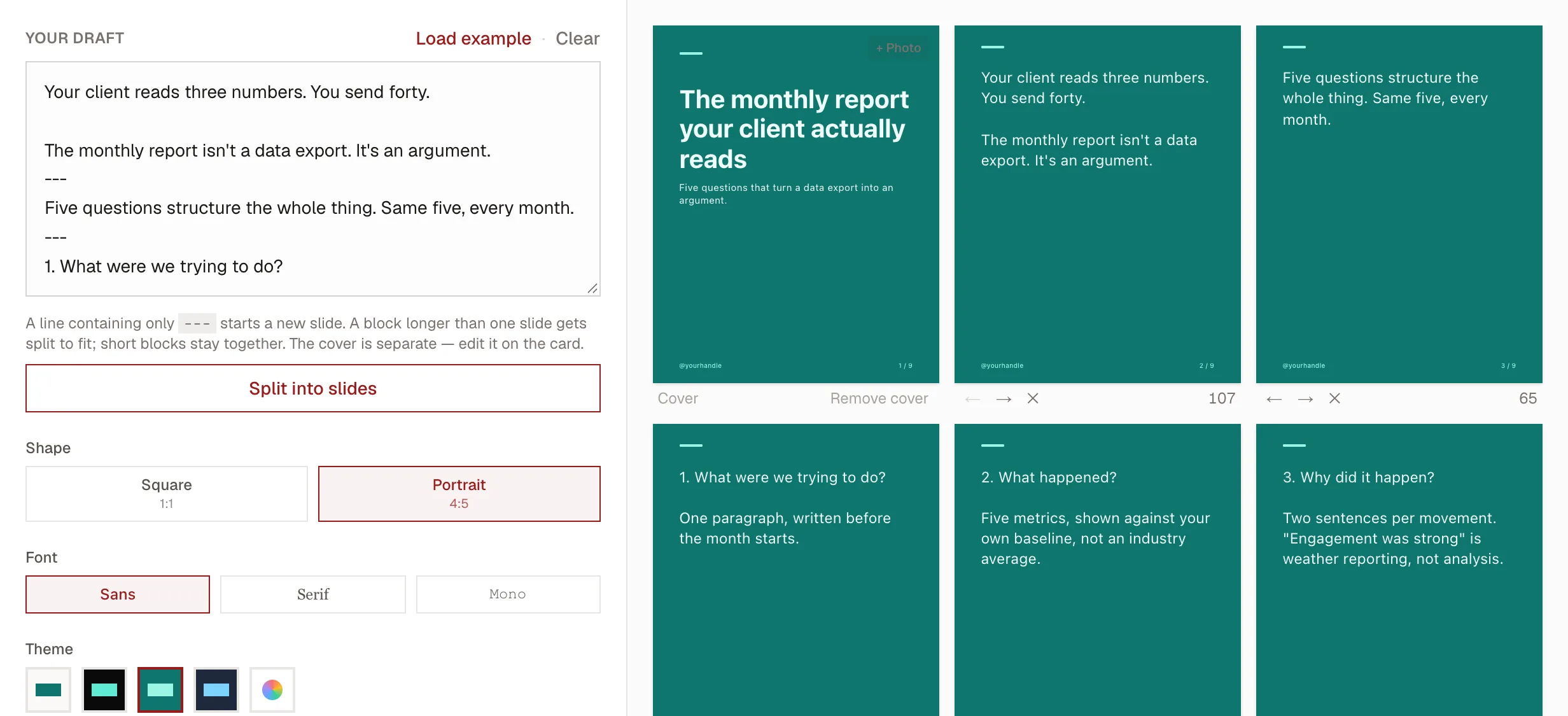The width and height of the screenshot is (1568, 716).
Task: Edit the cover subtitle 'Five questions that turn'
Action: pos(786,194)
